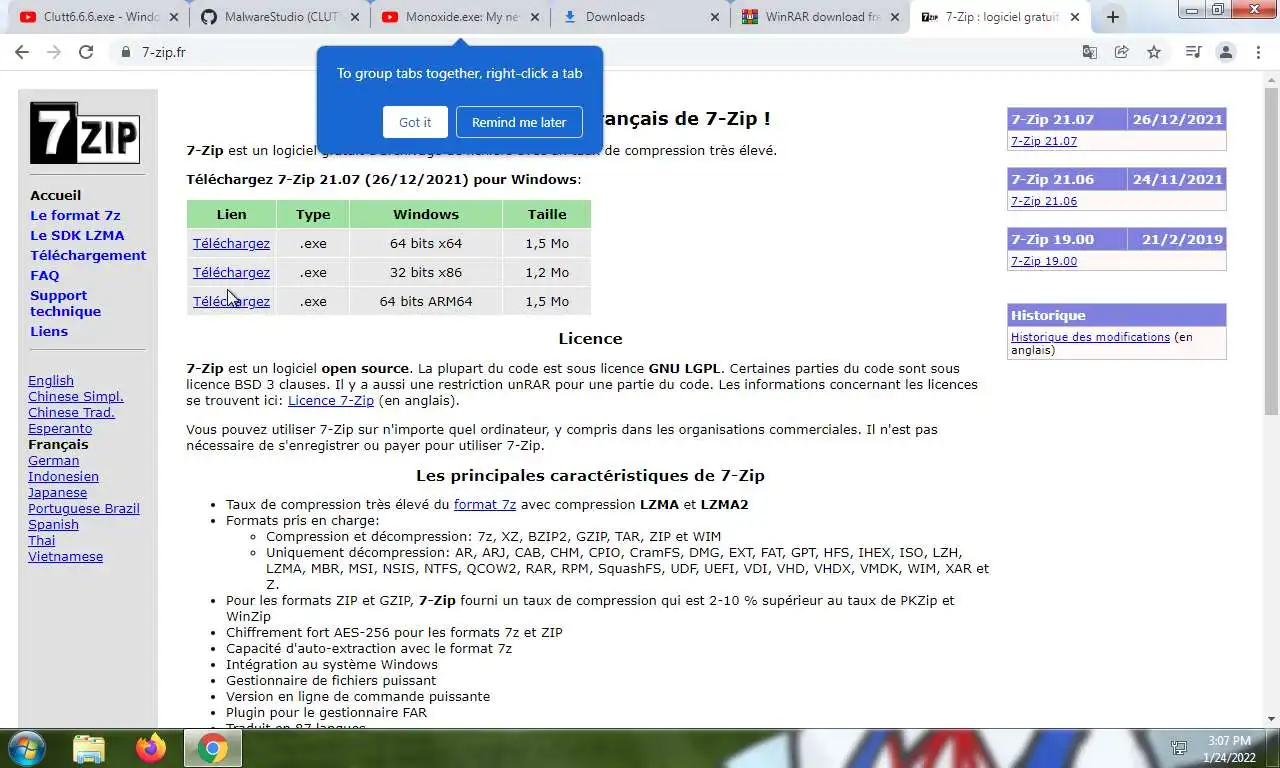Image resolution: width=1280 pixels, height=768 pixels.
Task: Go to the Téléchargement page
Action: [88, 255]
